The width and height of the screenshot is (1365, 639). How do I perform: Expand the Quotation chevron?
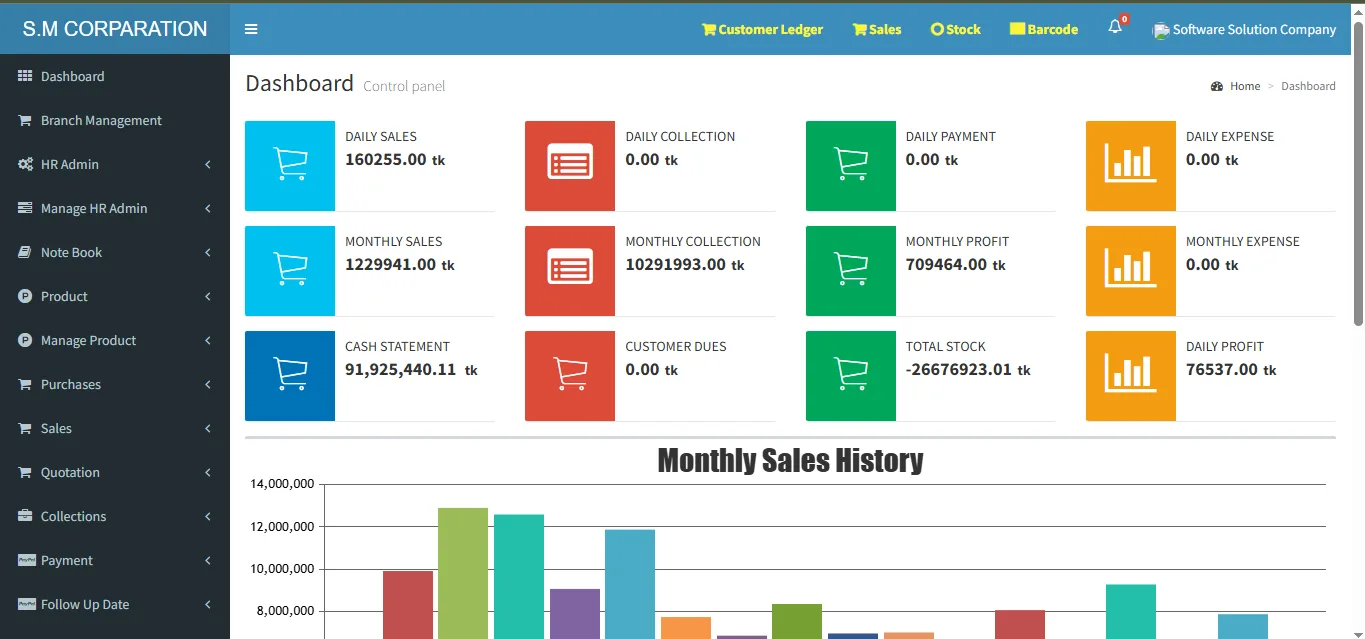click(x=208, y=472)
